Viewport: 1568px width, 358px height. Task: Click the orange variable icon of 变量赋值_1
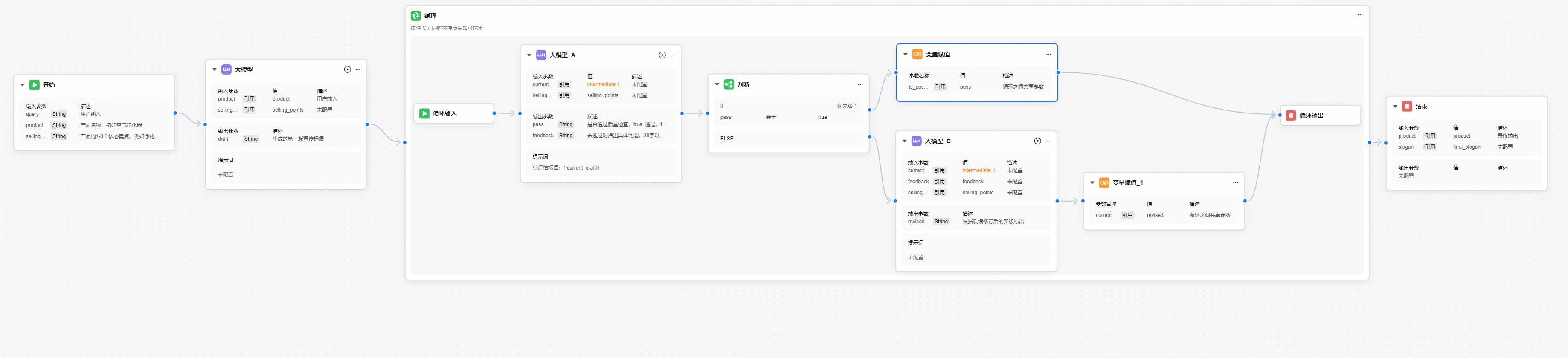tap(1104, 182)
